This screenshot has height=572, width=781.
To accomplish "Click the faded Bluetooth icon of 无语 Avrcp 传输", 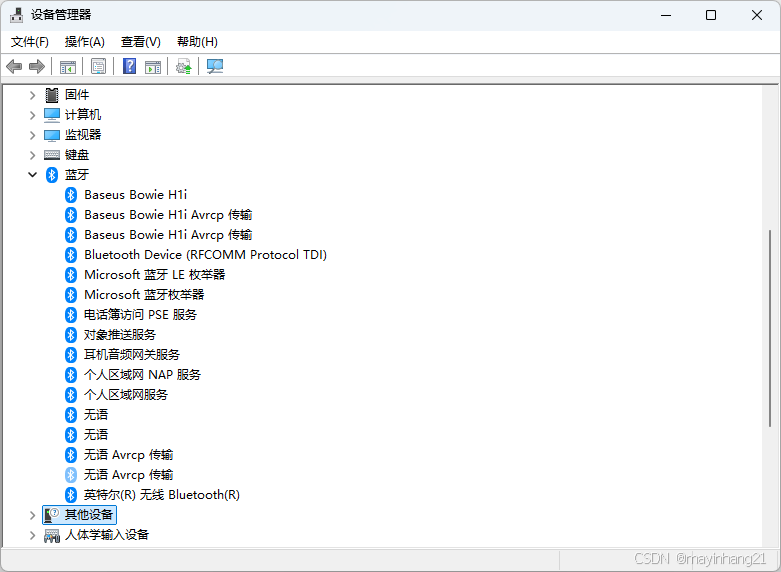I will pyautogui.click(x=71, y=475).
